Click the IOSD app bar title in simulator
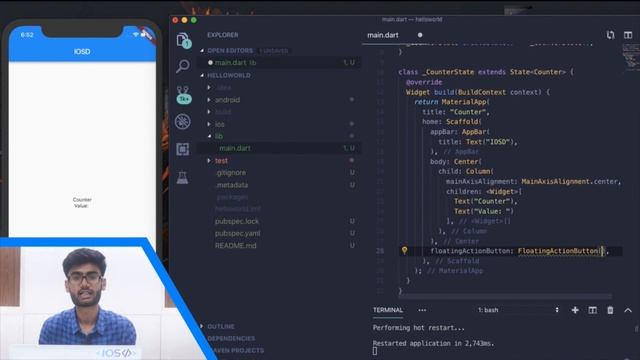 (82, 52)
